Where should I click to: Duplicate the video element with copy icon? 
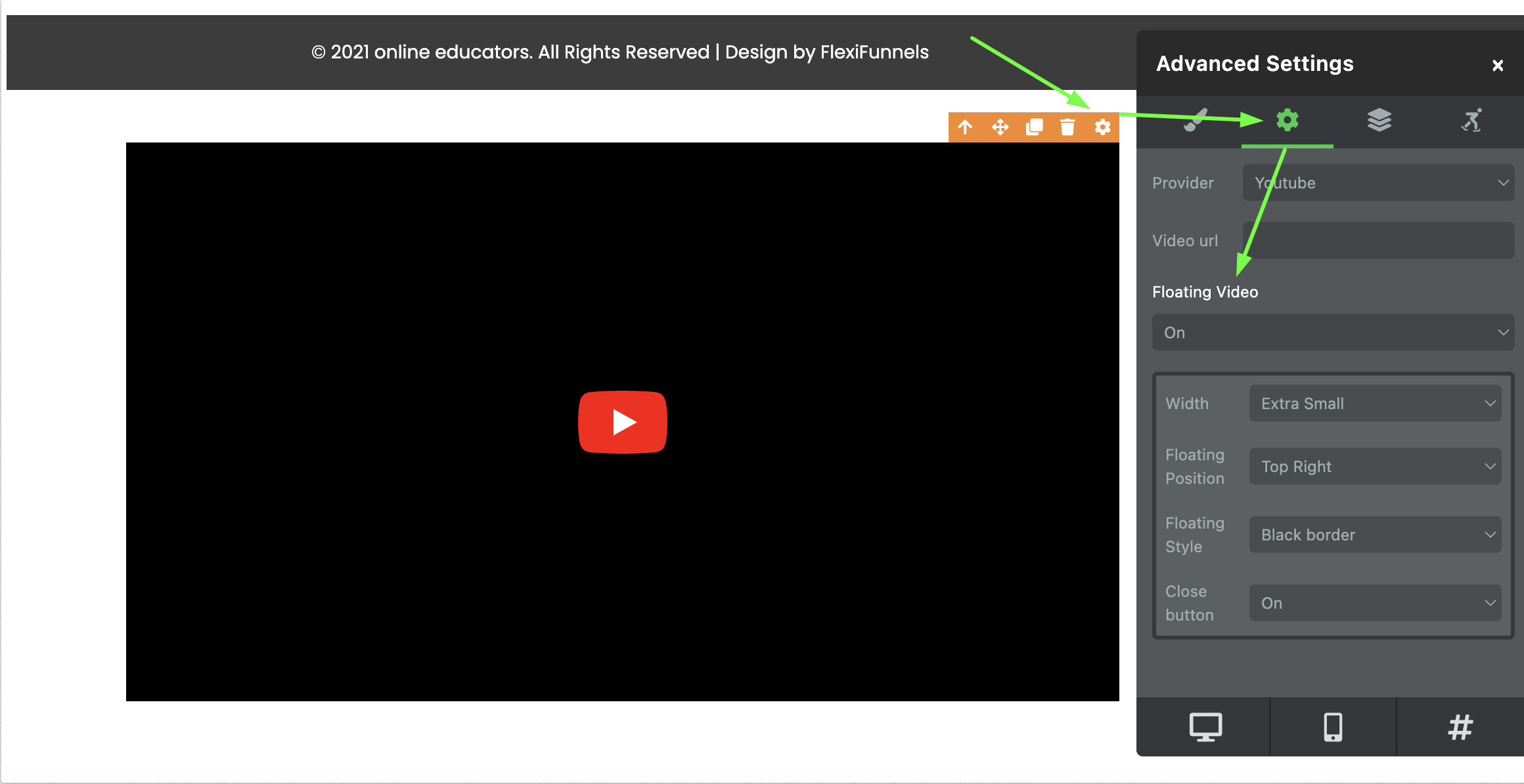pos(1035,127)
